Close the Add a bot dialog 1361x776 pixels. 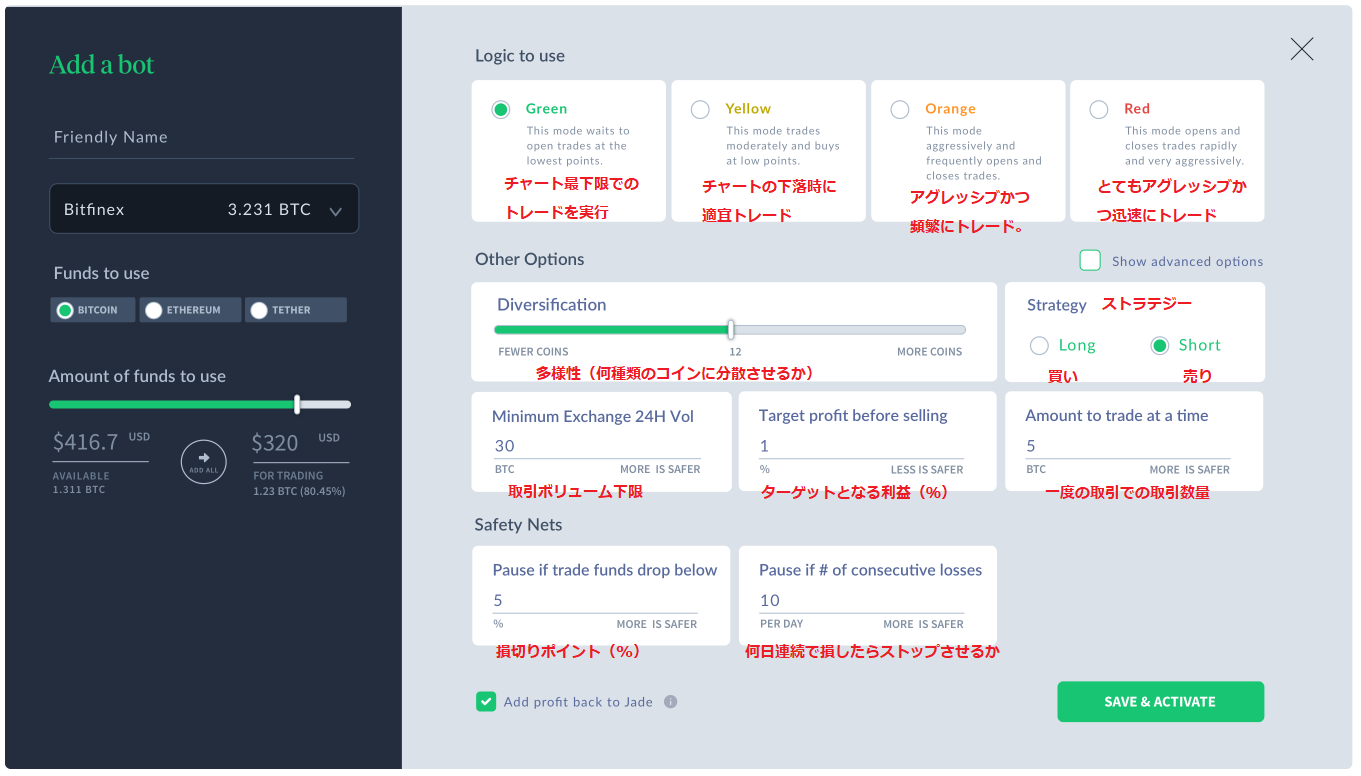tap(1301, 49)
